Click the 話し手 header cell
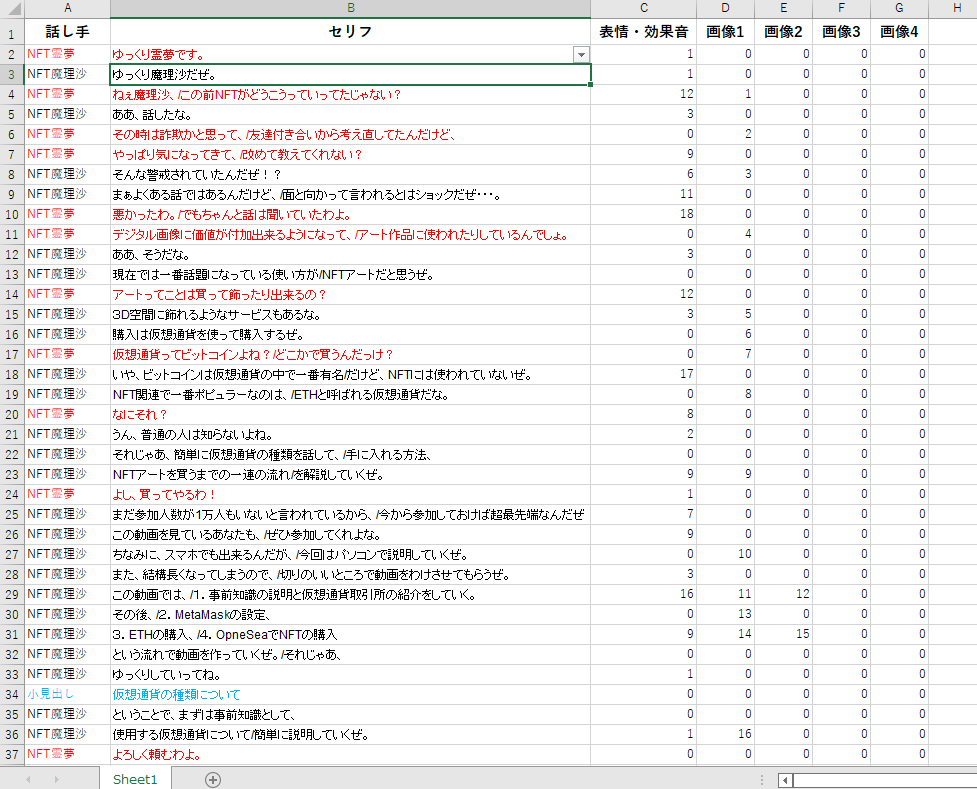Screen dimensions: 977x789 click(x=67, y=31)
